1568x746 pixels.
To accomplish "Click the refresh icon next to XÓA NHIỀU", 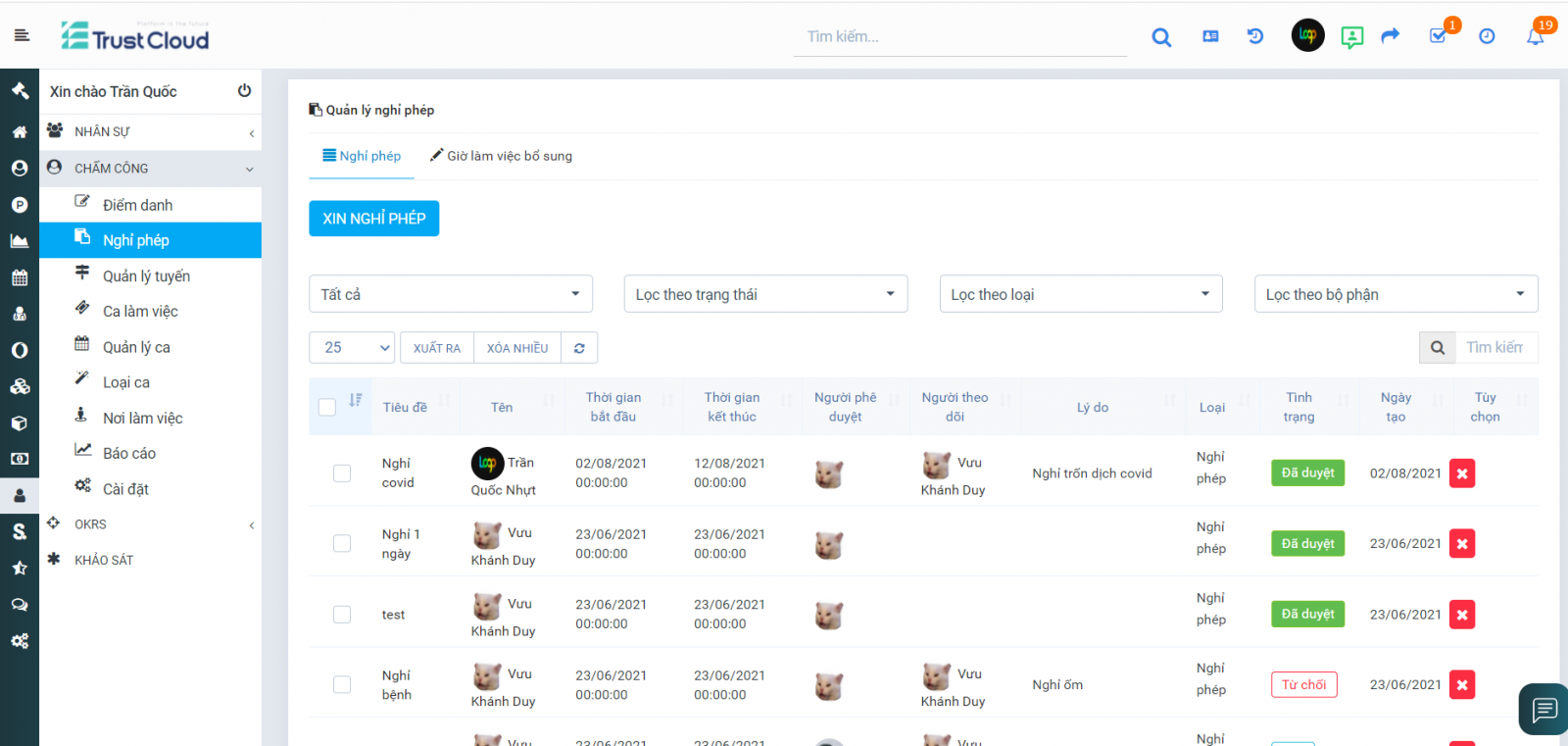I will [579, 348].
